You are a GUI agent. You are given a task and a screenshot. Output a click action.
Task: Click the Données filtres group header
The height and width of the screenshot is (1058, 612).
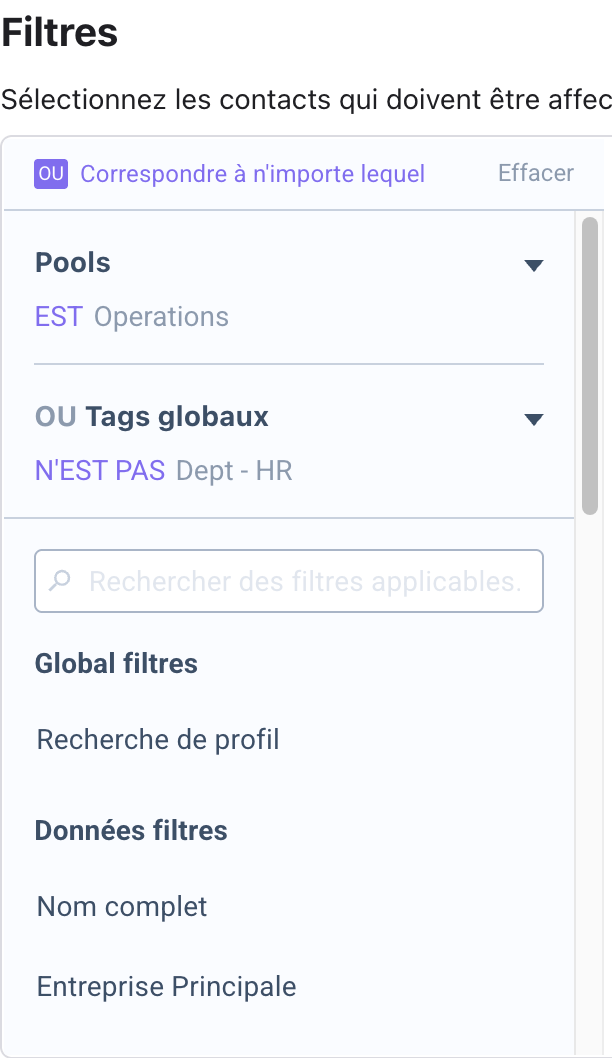(x=131, y=830)
